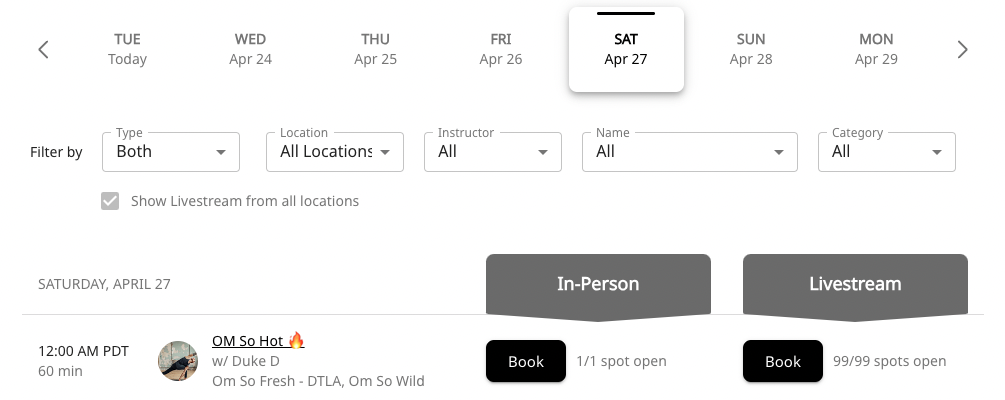The image size is (1005, 400).
Task: Advance to next week with right arrow
Action: [x=962, y=50]
